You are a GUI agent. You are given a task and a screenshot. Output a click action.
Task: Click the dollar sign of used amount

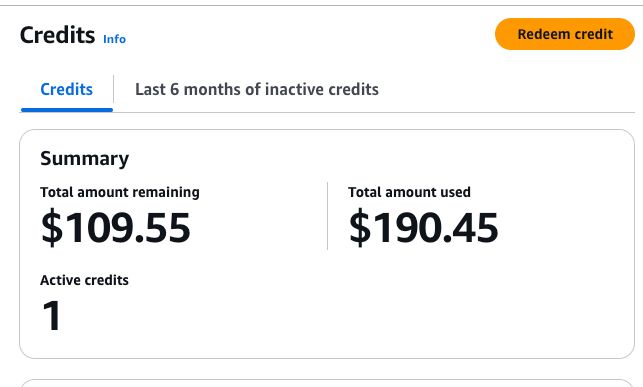[360, 228]
